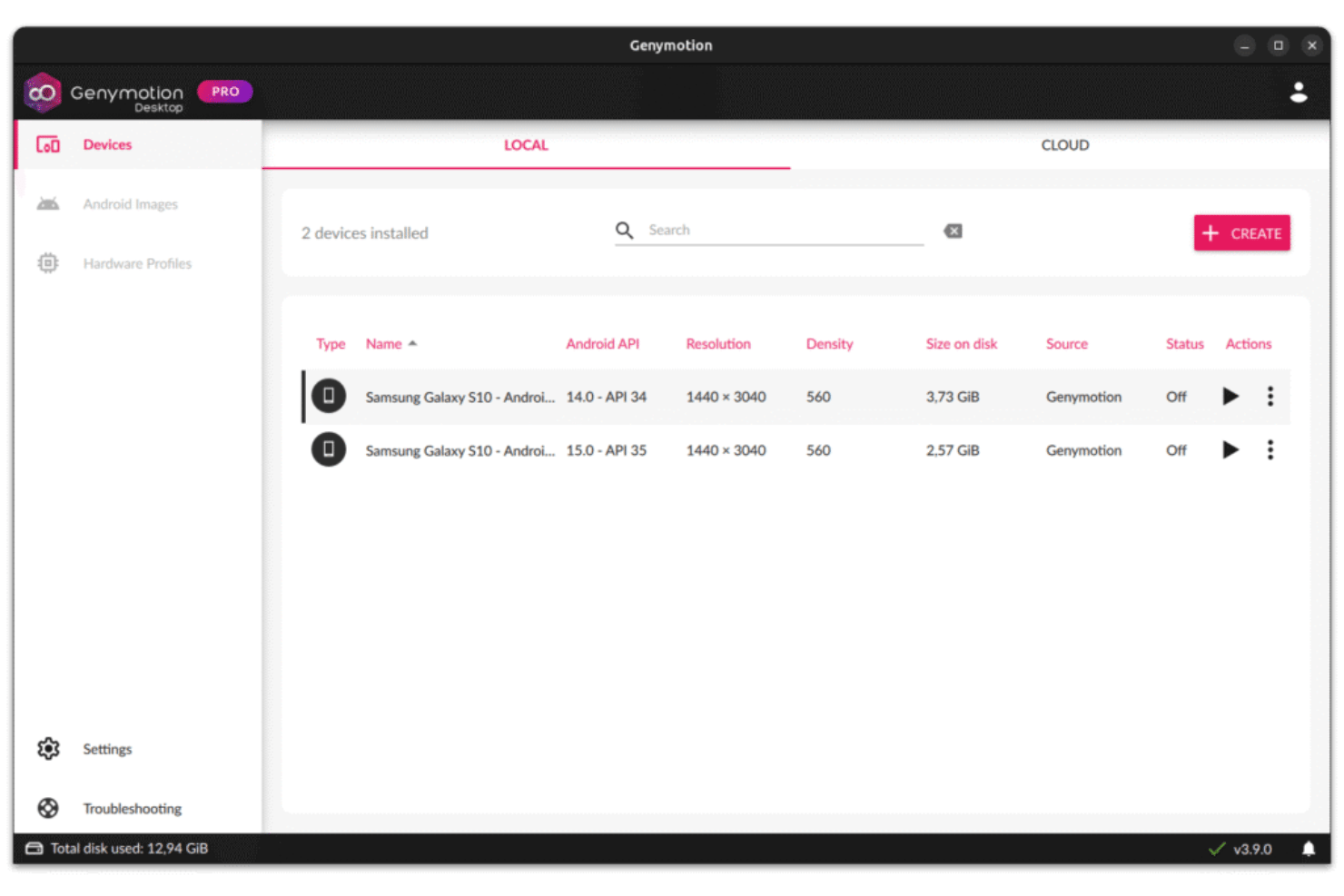Open the Devices sidebar section
The width and height of the screenshot is (1344, 896).
[138, 144]
